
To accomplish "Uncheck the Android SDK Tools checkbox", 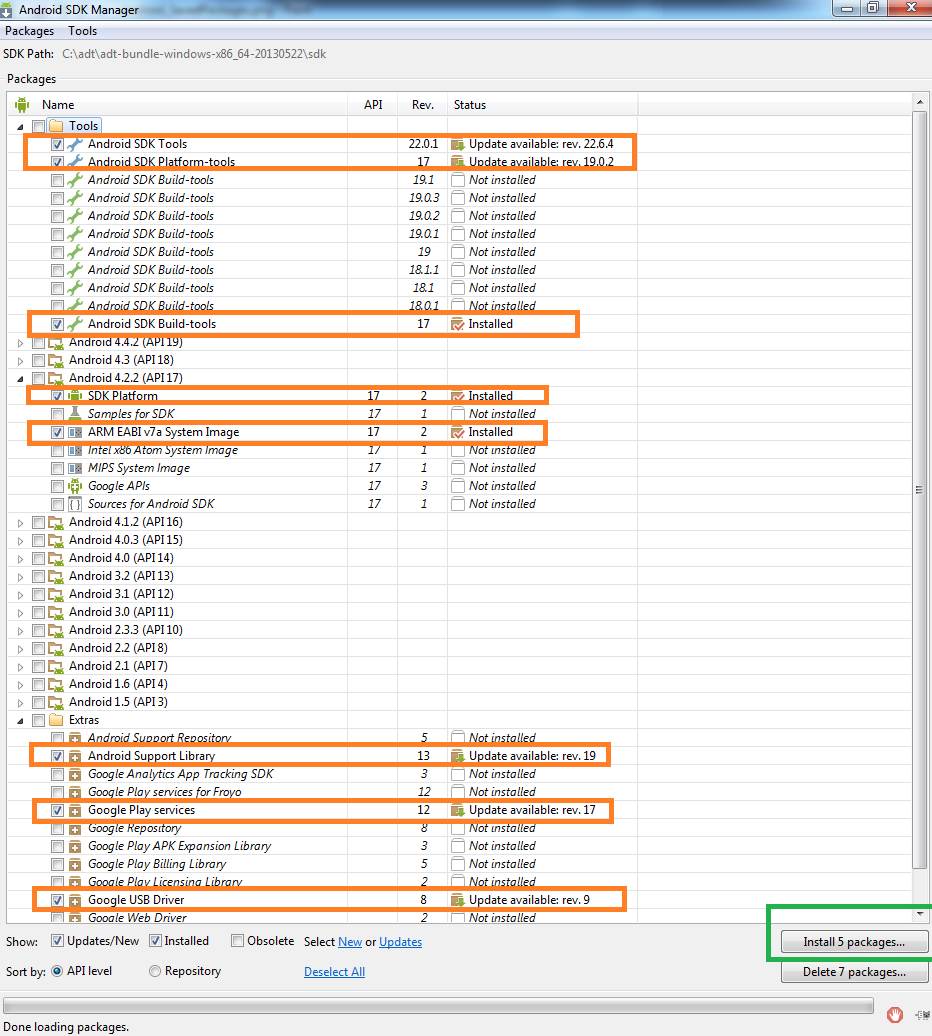I will 57,144.
